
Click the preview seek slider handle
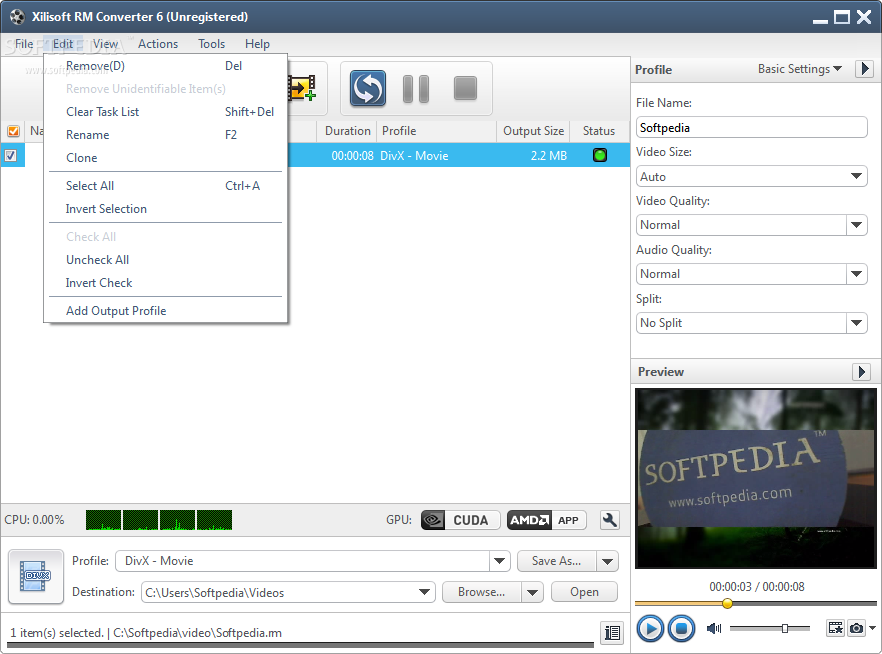pos(727,603)
